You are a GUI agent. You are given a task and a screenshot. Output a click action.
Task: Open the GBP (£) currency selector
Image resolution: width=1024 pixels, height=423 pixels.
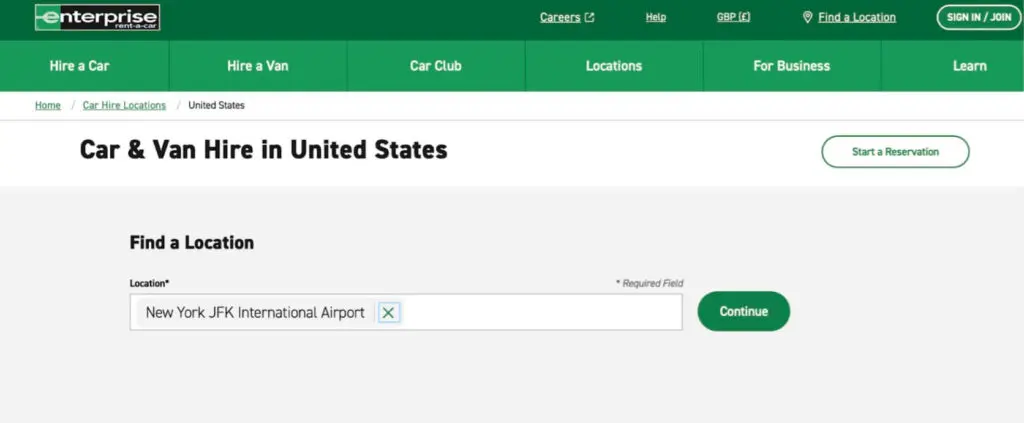(733, 17)
